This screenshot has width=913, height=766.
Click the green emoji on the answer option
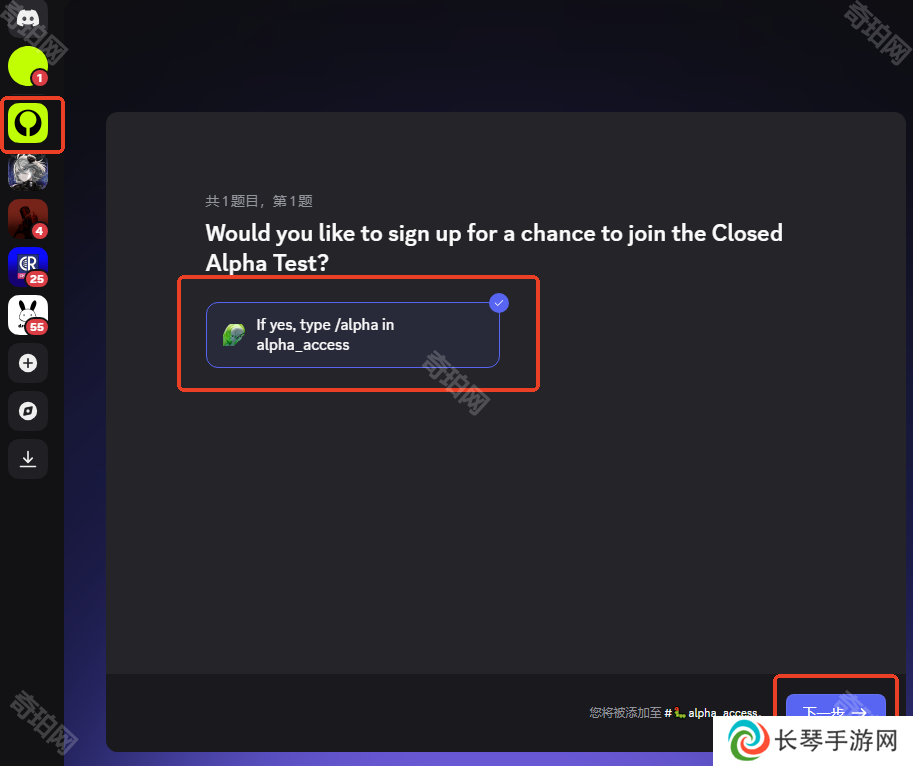pyautogui.click(x=234, y=335)
